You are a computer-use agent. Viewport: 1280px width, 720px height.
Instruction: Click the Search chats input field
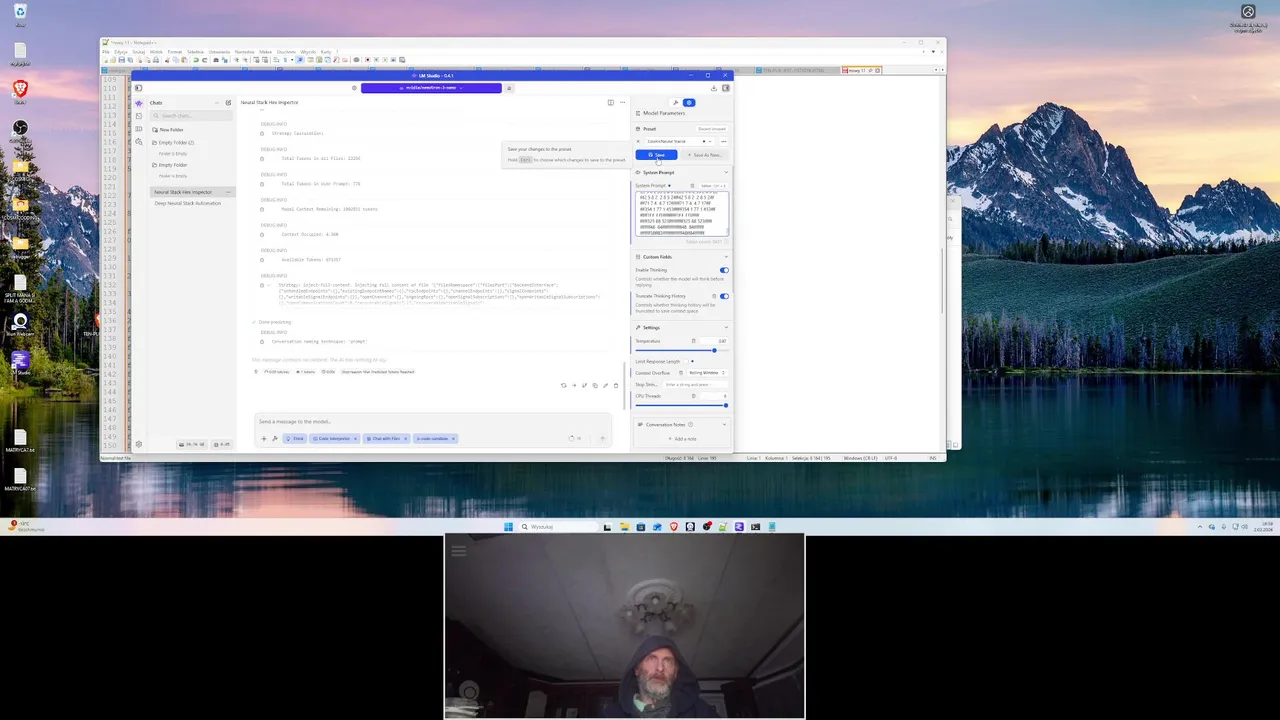pos(192,116)
